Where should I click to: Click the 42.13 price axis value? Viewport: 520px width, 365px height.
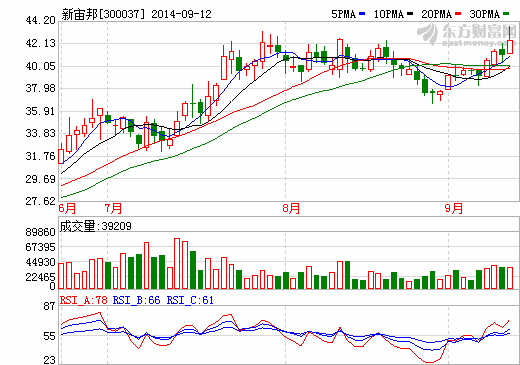coord(40,43)
